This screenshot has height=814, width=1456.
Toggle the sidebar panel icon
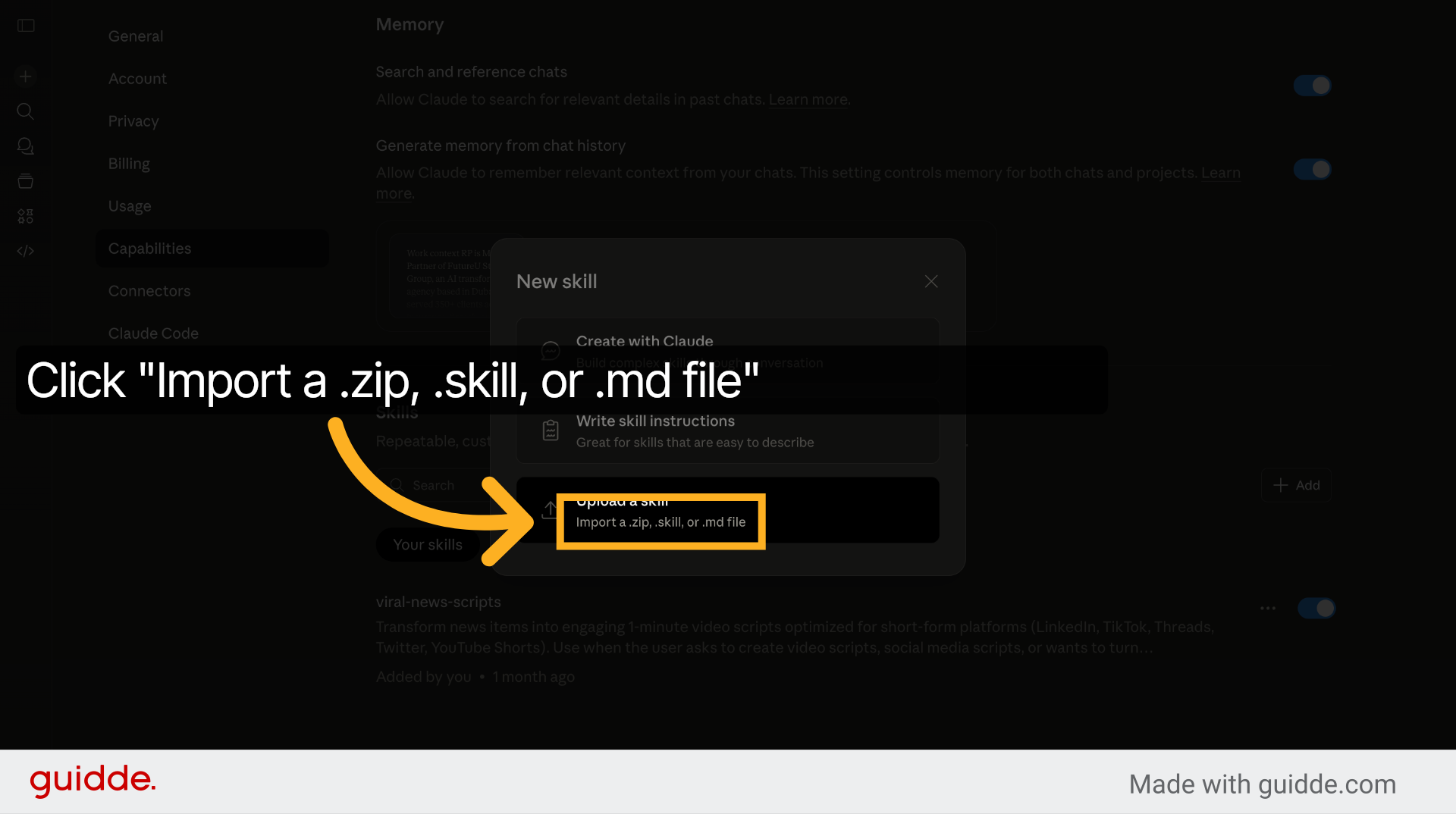coord(26,26)
